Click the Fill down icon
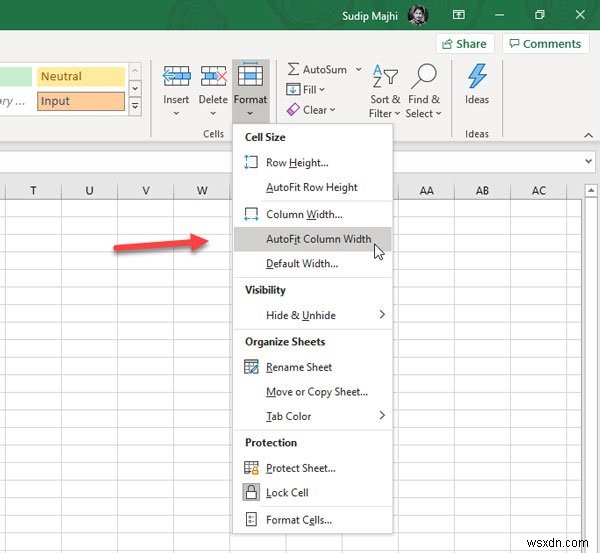600x553 pixels. point(293,90)
